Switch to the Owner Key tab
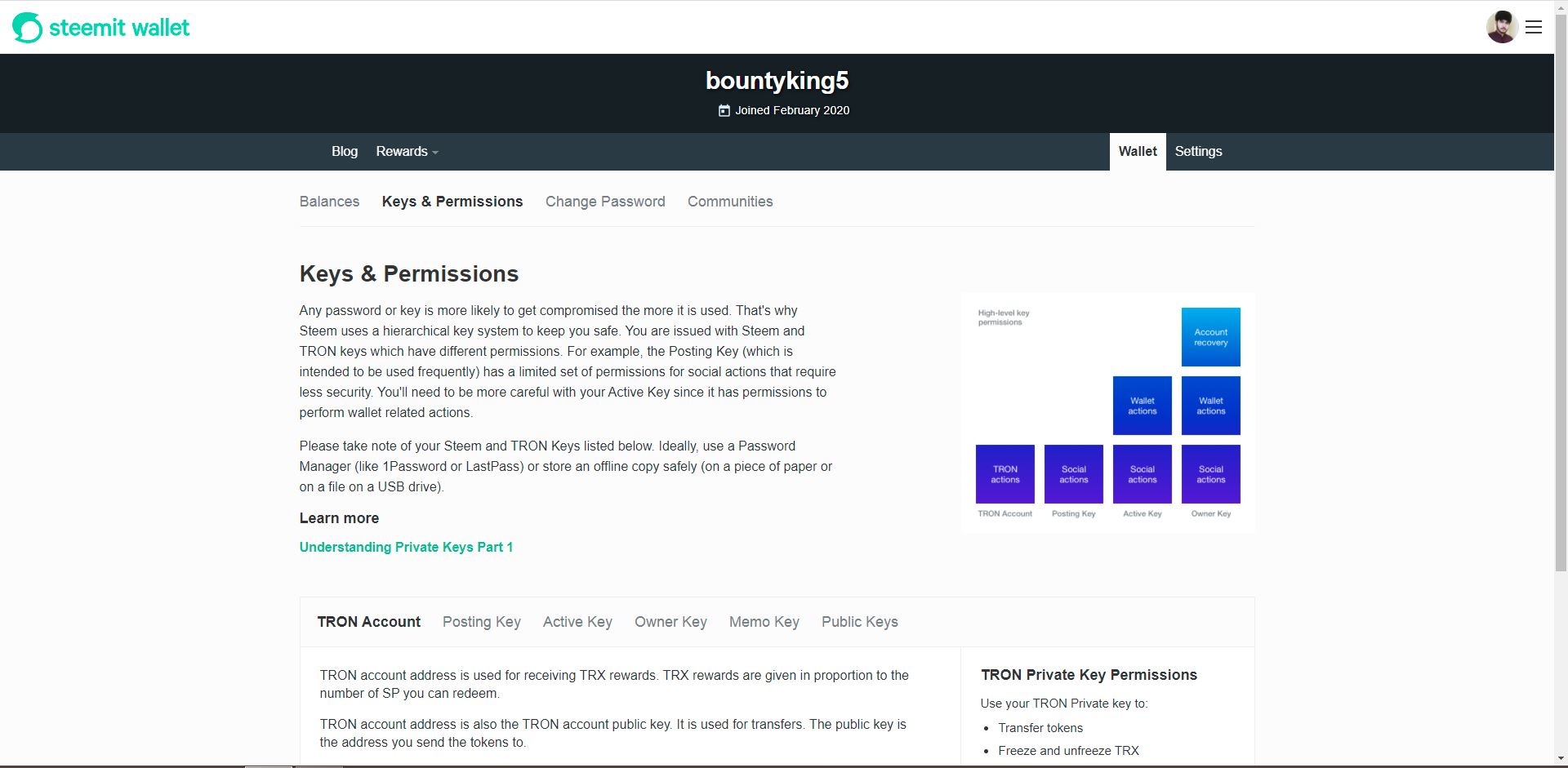 click(670, 622)
